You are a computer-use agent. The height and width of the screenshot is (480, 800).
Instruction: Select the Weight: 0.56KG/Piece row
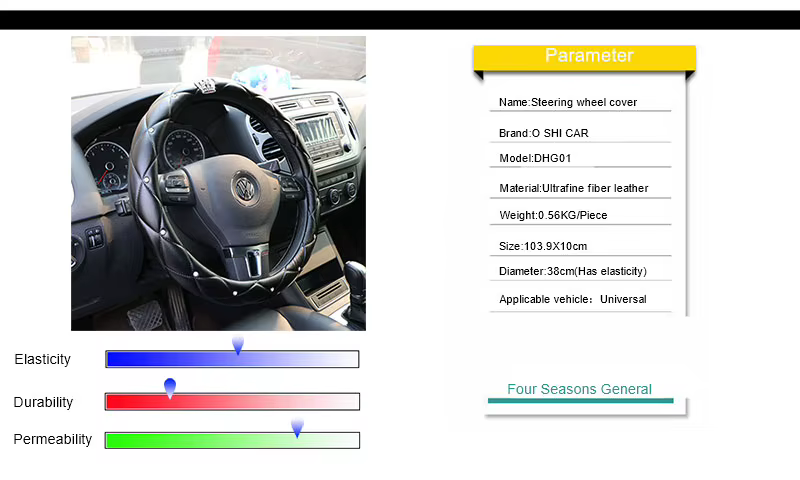click(581, 215)
